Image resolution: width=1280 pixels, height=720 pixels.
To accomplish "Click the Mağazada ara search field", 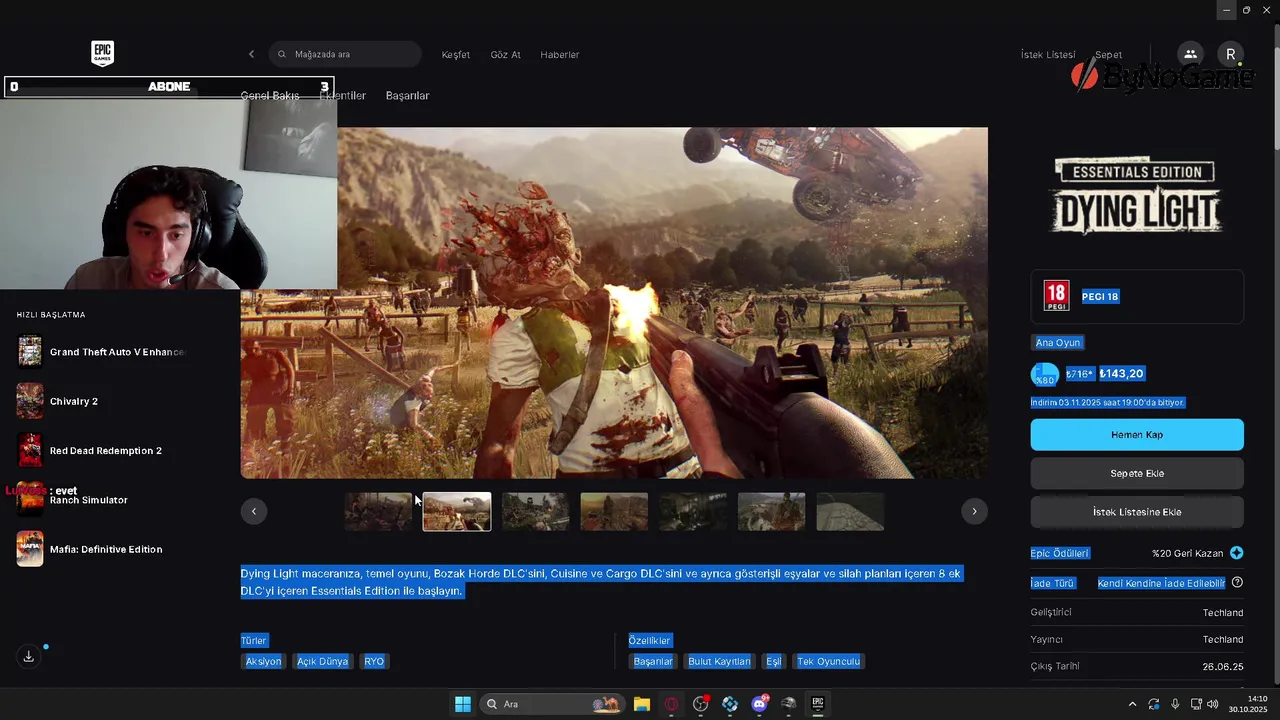I will pos(345,54).
